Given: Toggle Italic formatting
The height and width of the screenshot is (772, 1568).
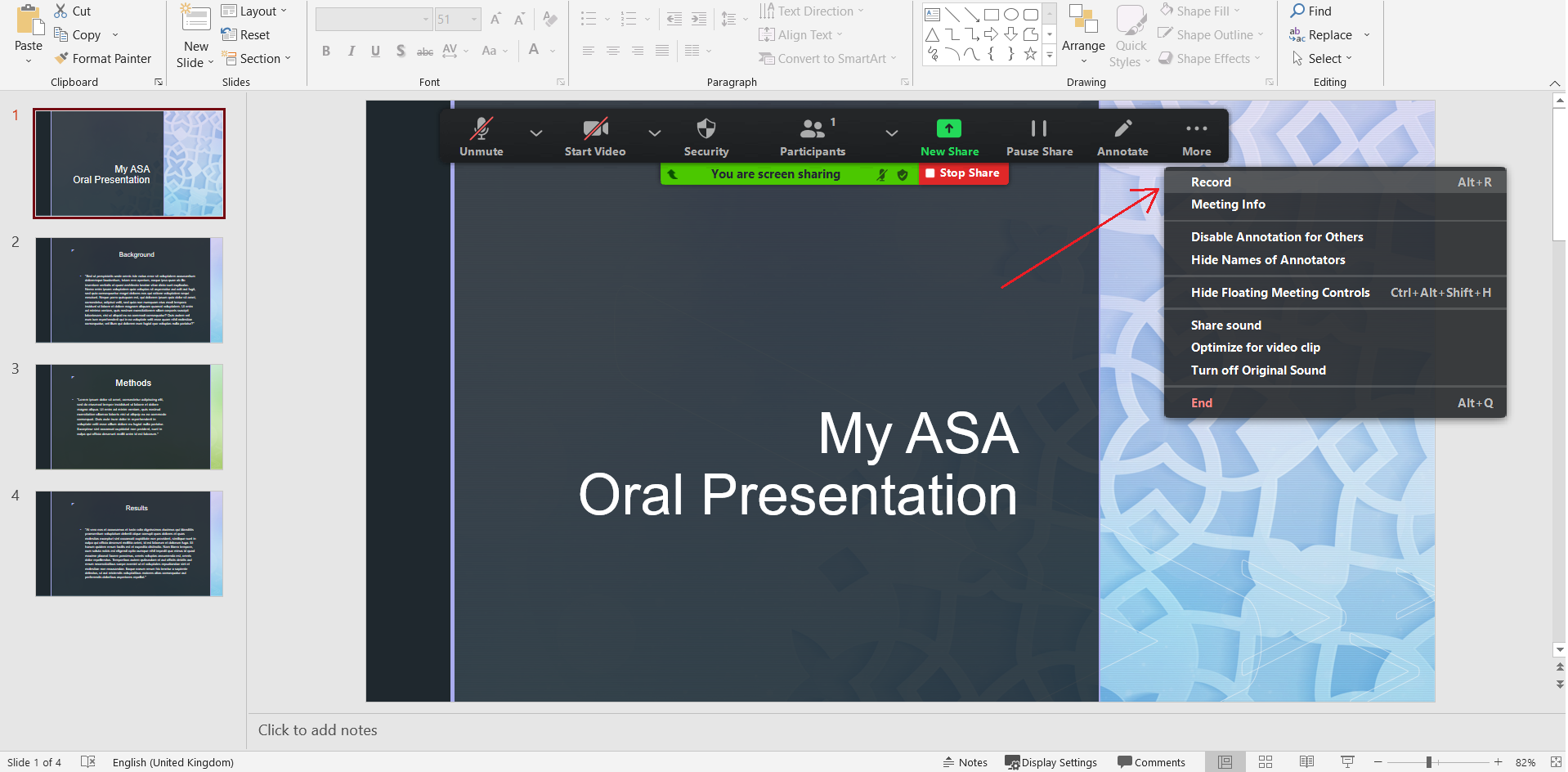Looking at the screenshot, I should (x=351, y=51).
